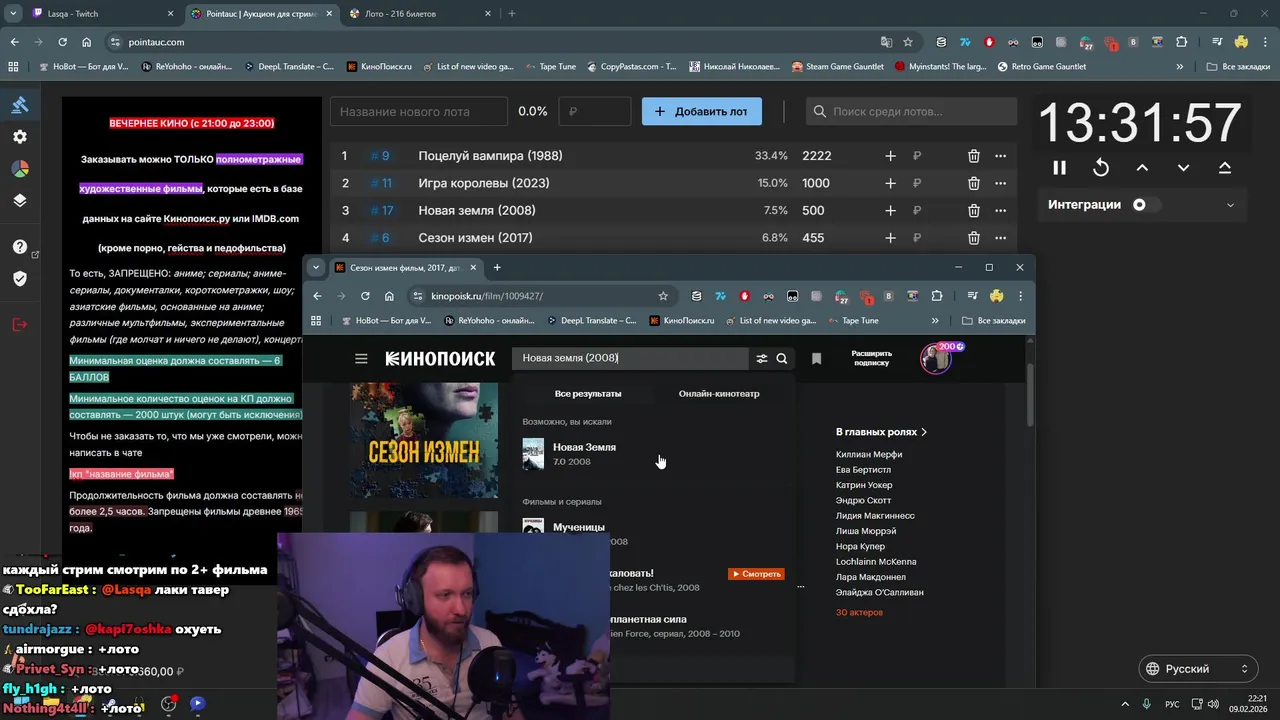1280x720 pixels.
Task: Delete the lot Поцелуй вампира (1988)
Action: (973, 156)
